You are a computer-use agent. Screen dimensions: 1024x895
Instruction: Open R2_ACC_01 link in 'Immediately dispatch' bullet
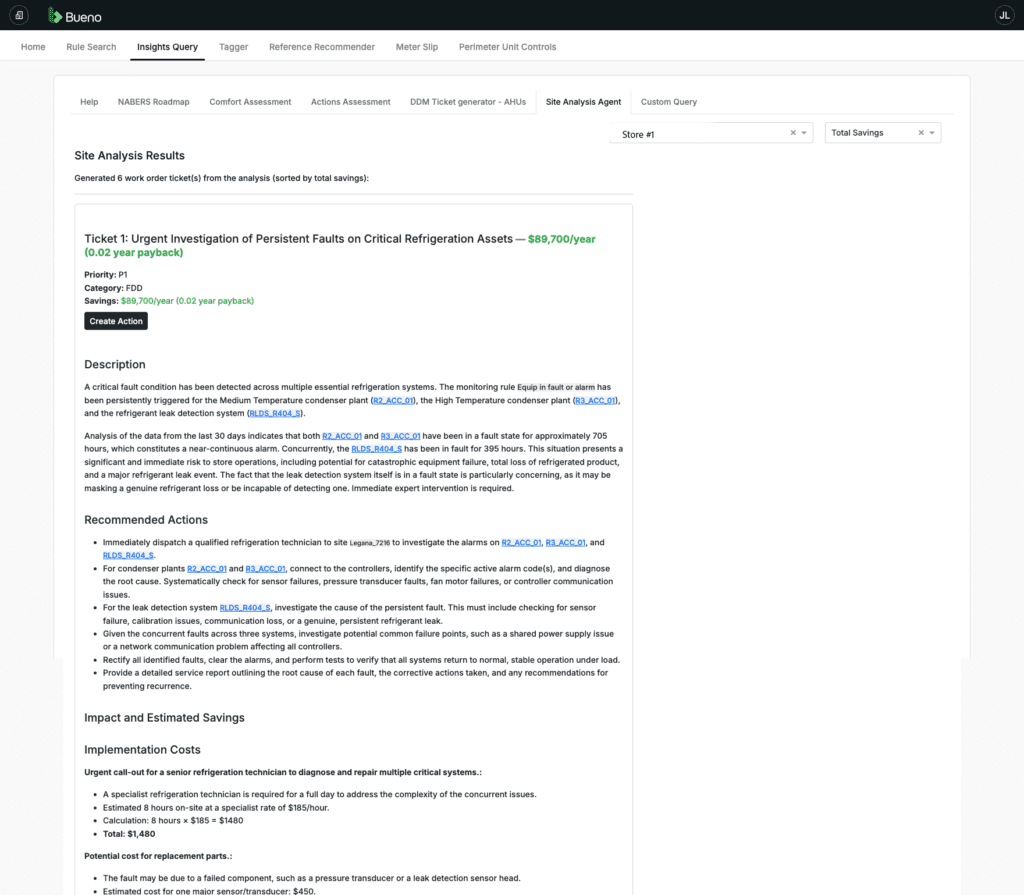[521, 542]
